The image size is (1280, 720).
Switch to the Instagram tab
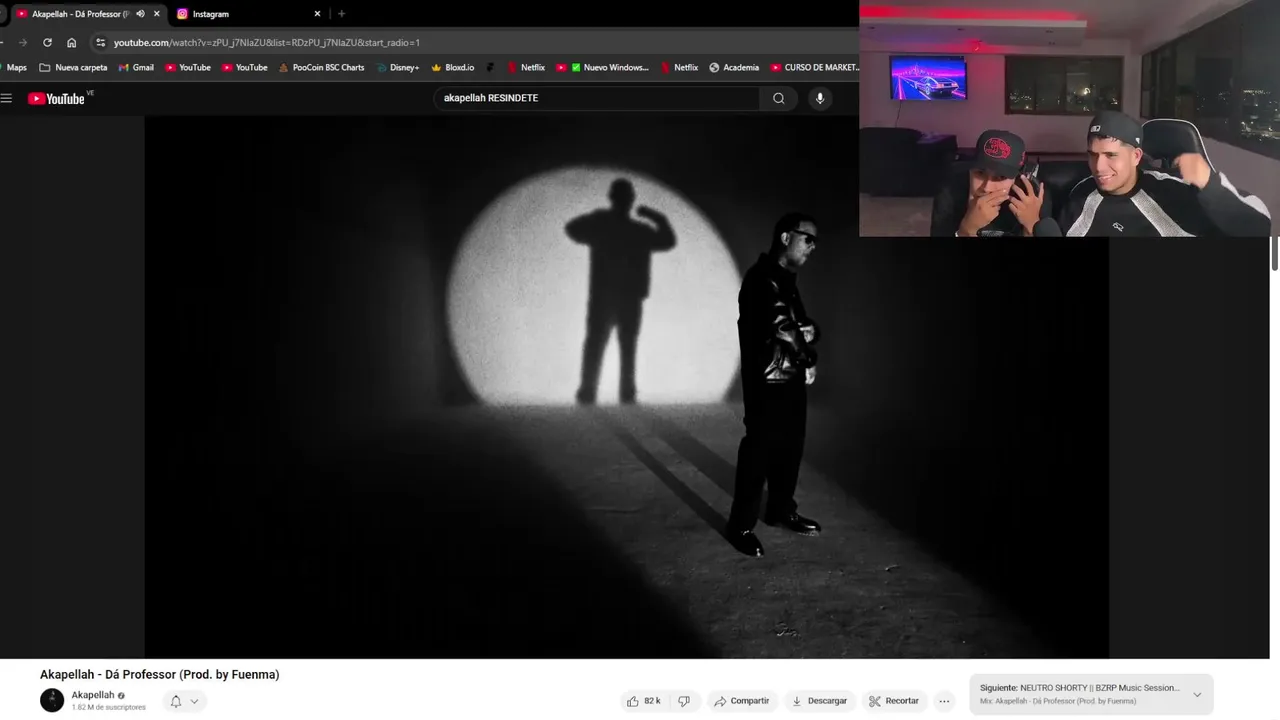pyautogui.click(x=240, y=14)
